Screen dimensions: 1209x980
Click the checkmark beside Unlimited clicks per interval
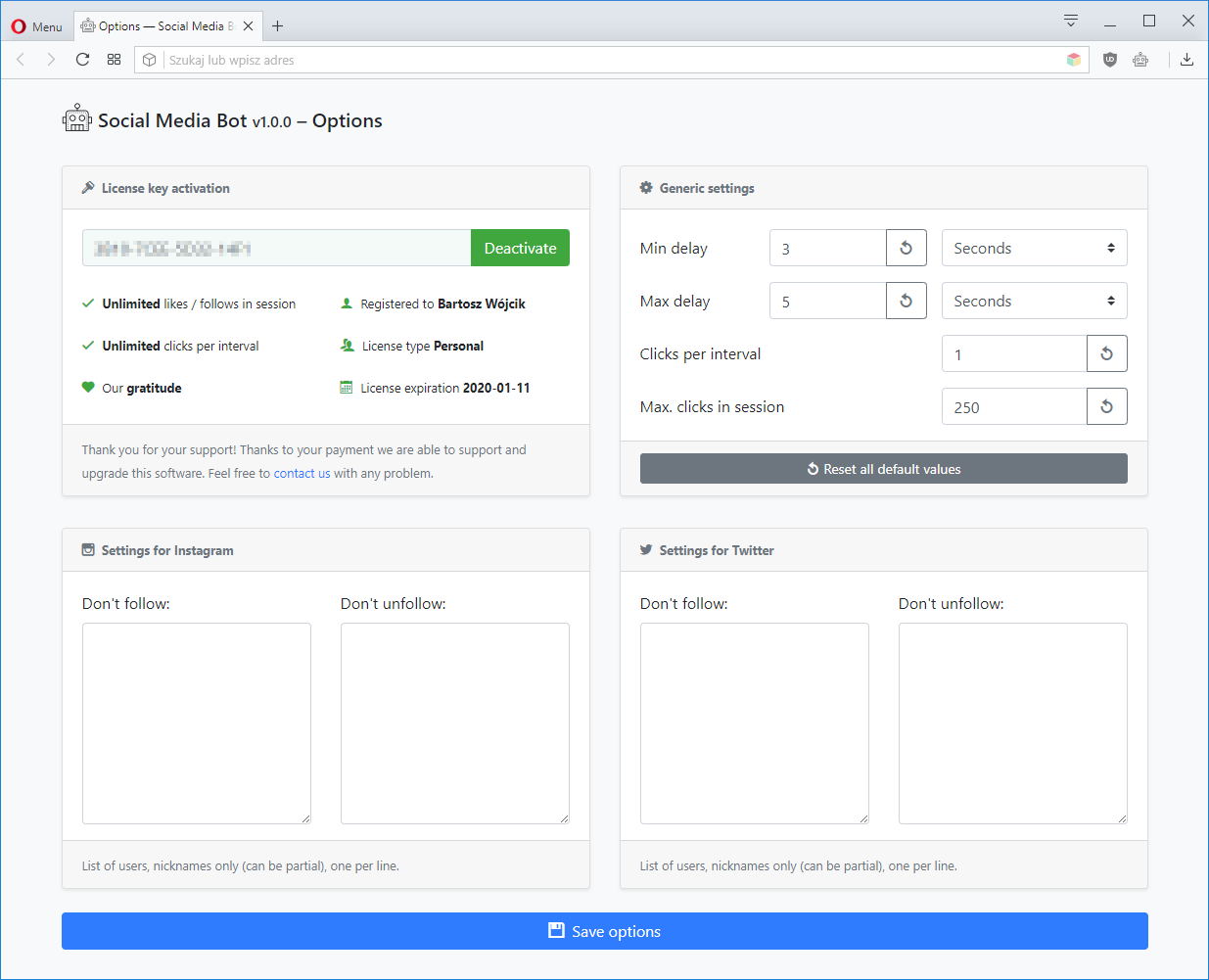click(x=88, y=346)
